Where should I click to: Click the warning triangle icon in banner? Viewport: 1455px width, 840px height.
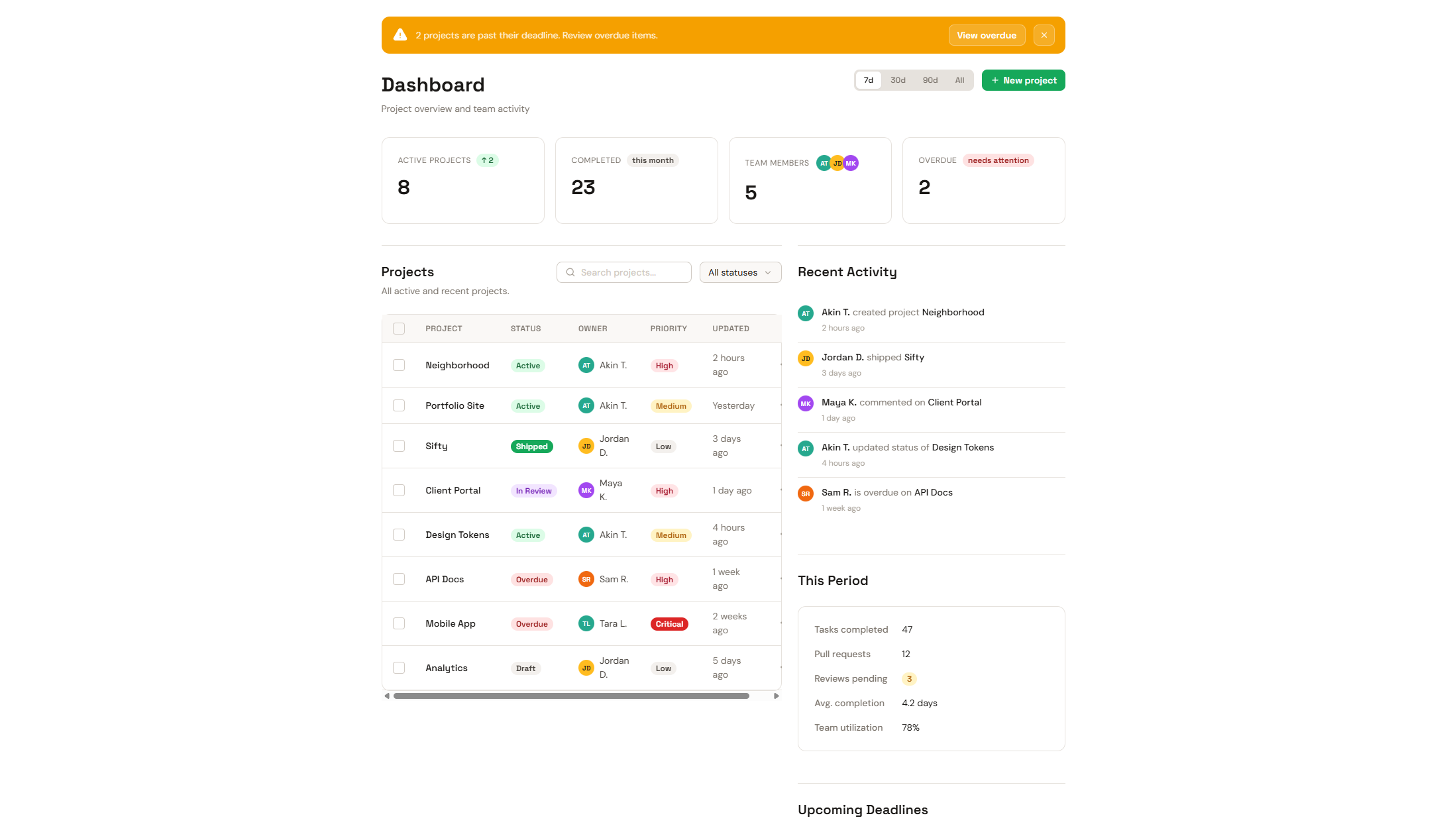(400, 35)
